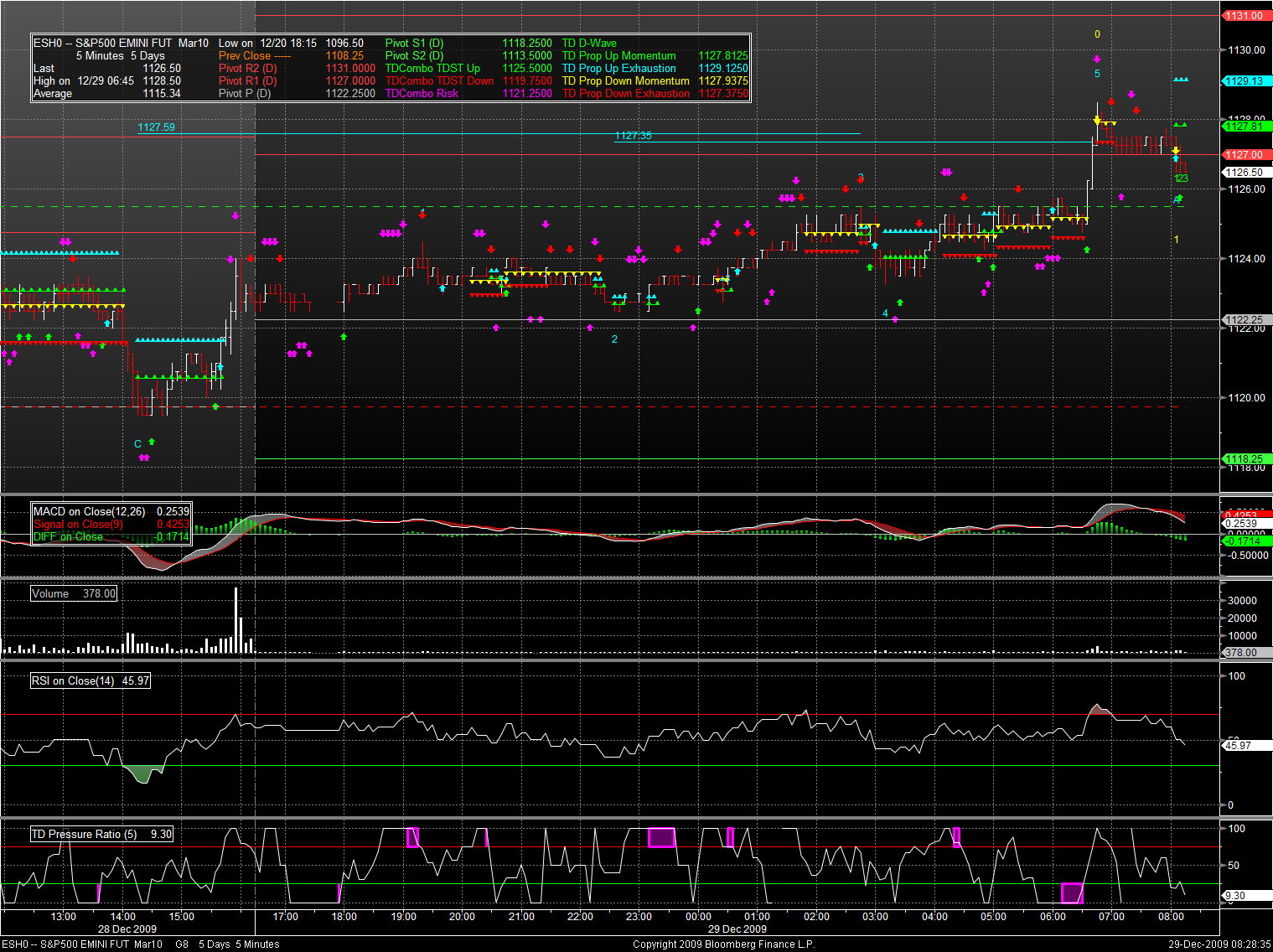1273x952 pixels.
Task: Select the DIFF on Close legend entry
Action: 68,537
